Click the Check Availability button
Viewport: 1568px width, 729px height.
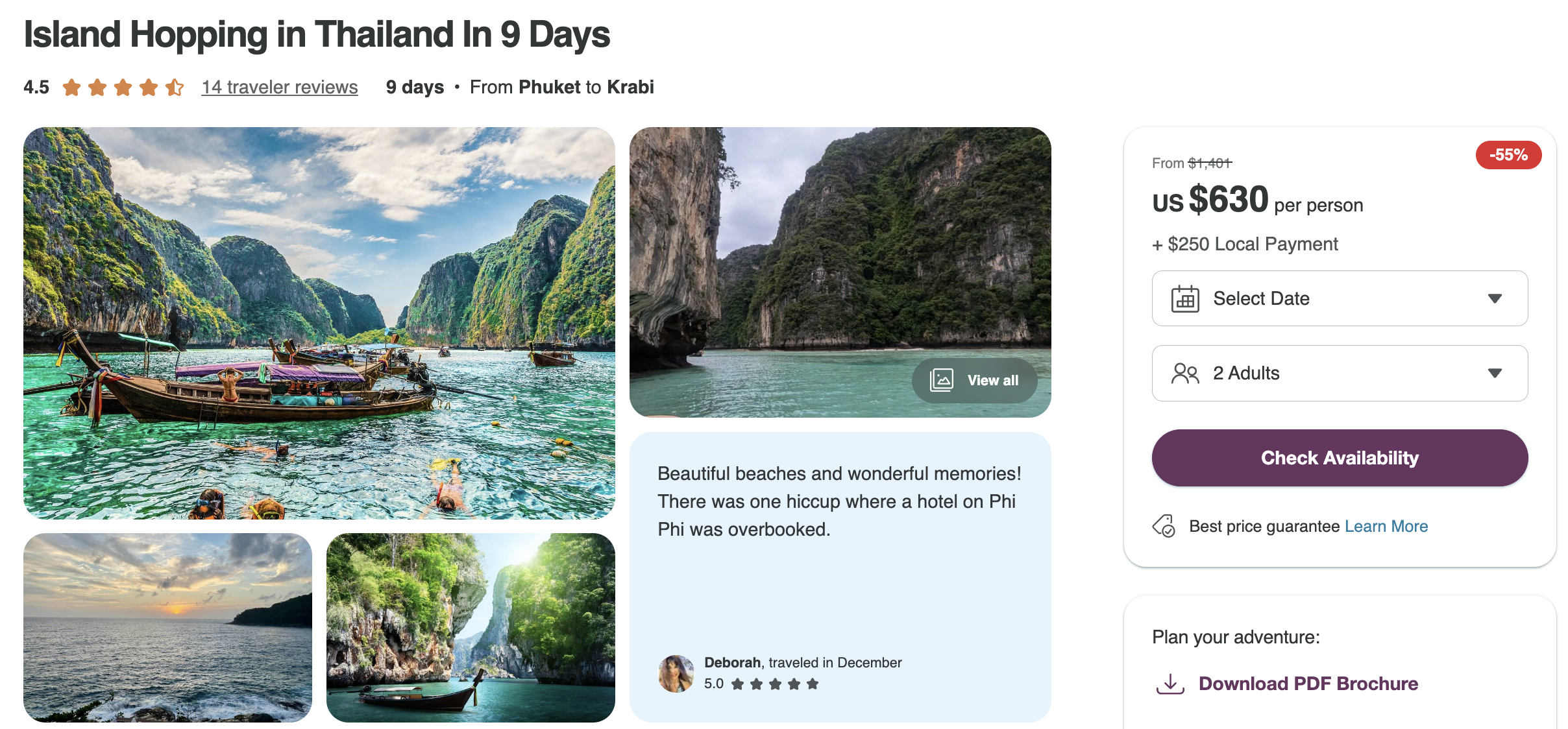click(1340, 457)
